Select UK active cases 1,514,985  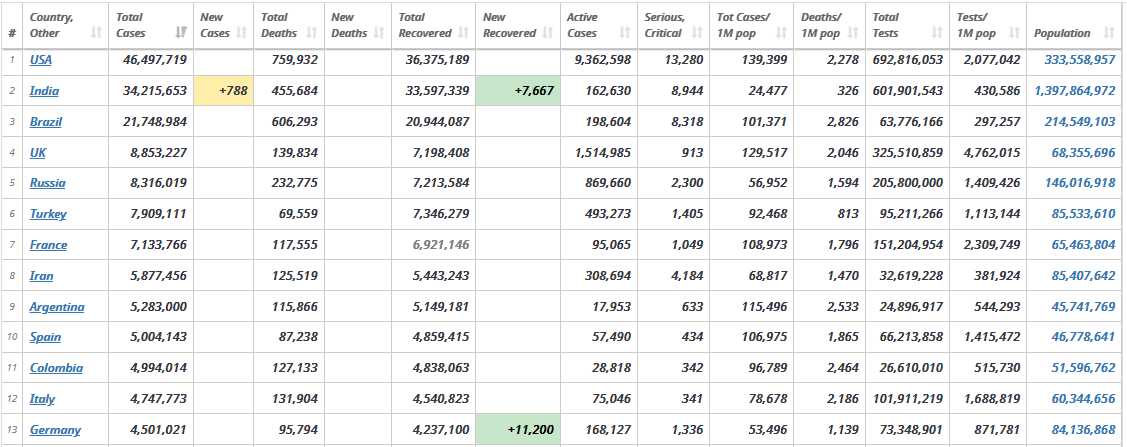(603, 152)
